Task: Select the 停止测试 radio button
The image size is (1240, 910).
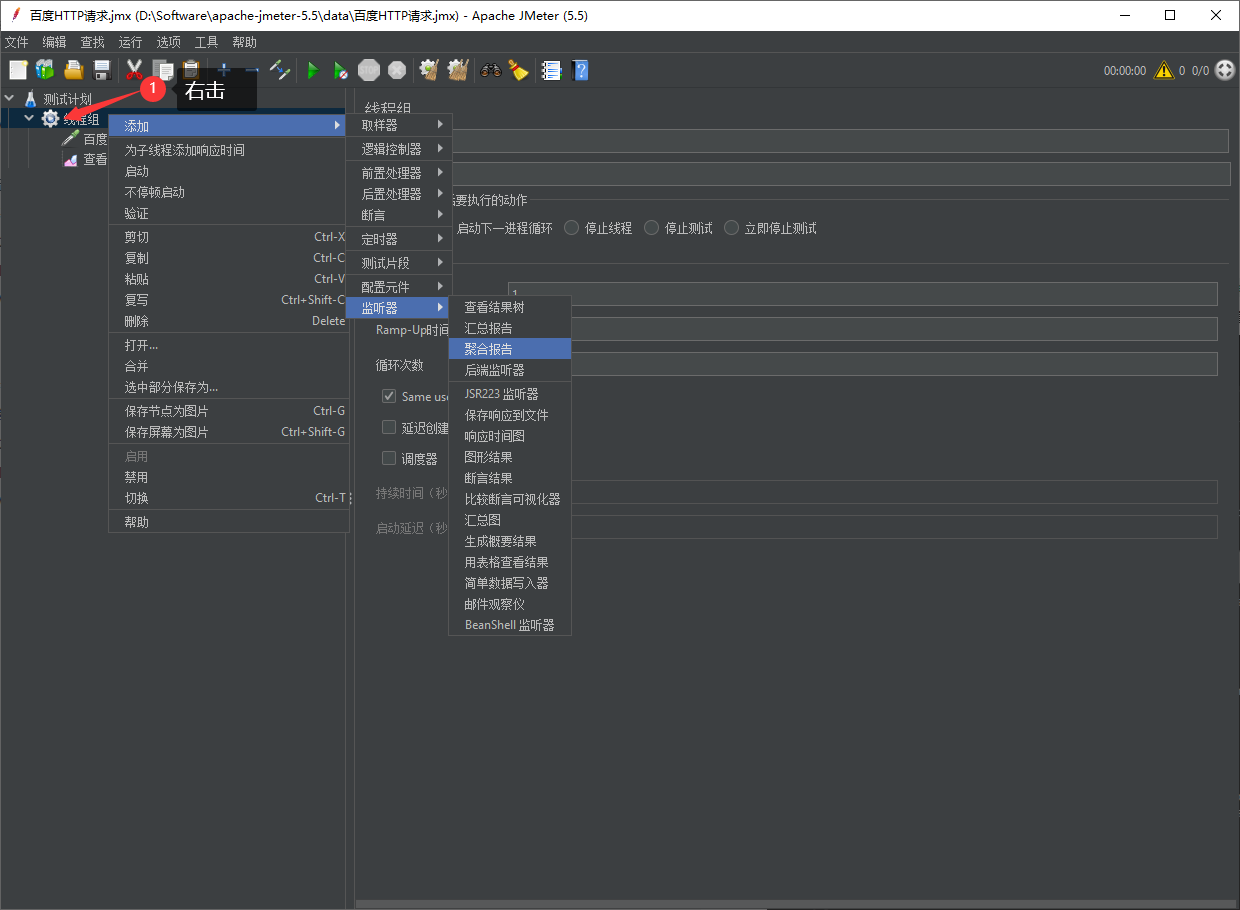Action: [x=652, y=228]
